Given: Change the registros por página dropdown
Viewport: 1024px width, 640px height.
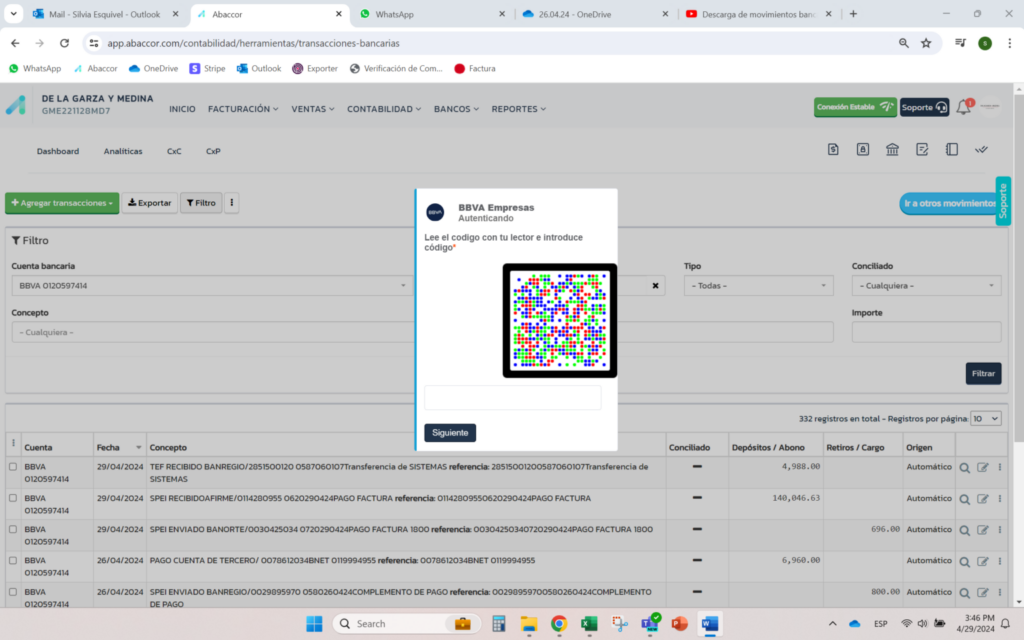Looking at the screenshot, I should point(985,419).
